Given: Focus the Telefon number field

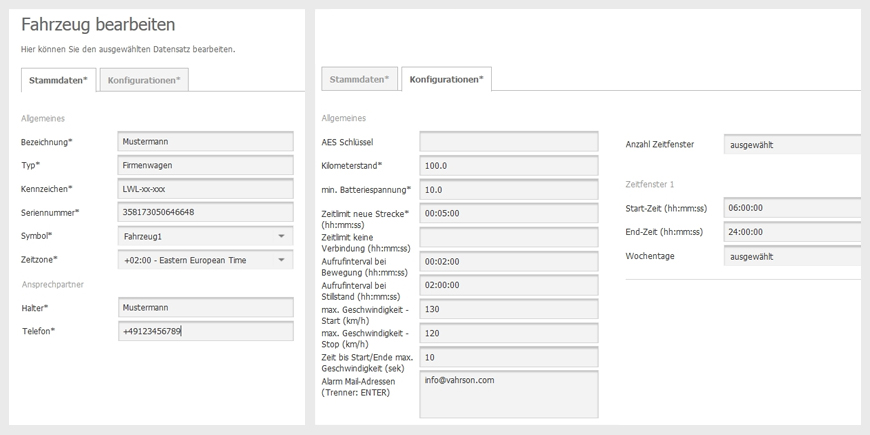Looking at the screenshot, I should click(x=205, y=331).
